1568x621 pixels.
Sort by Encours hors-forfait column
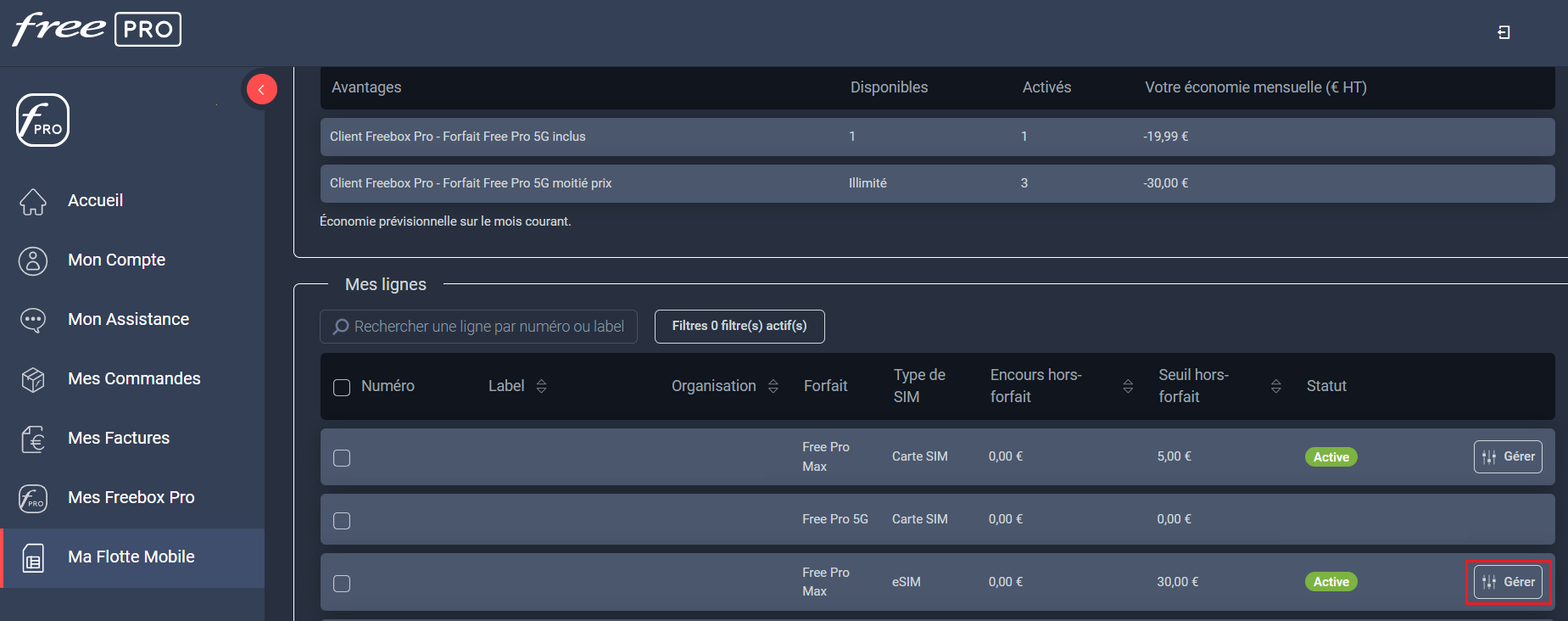tap(1128, 386)
